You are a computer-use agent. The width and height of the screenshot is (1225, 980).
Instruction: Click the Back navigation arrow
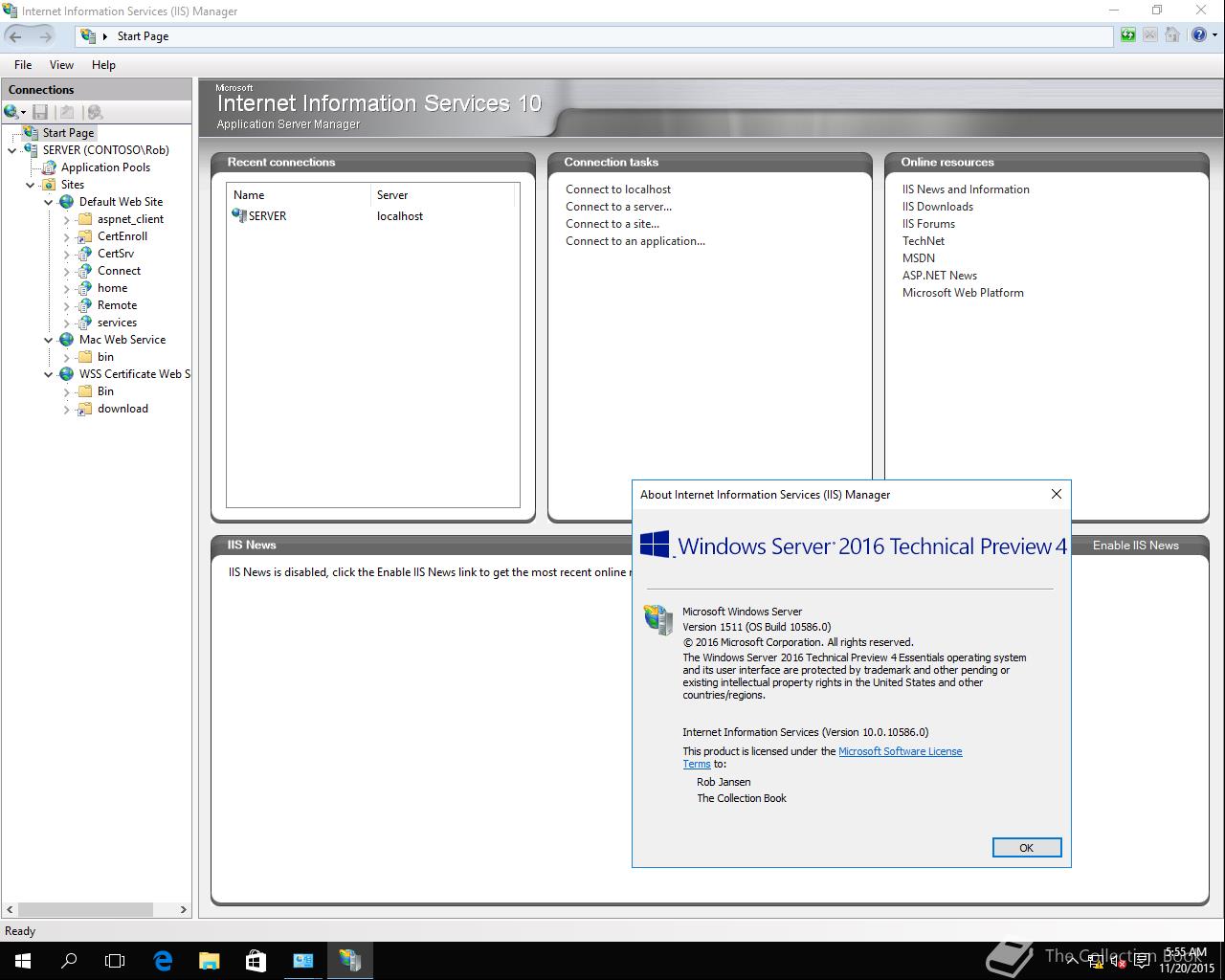pyautogui.click(x=15, y=36)
